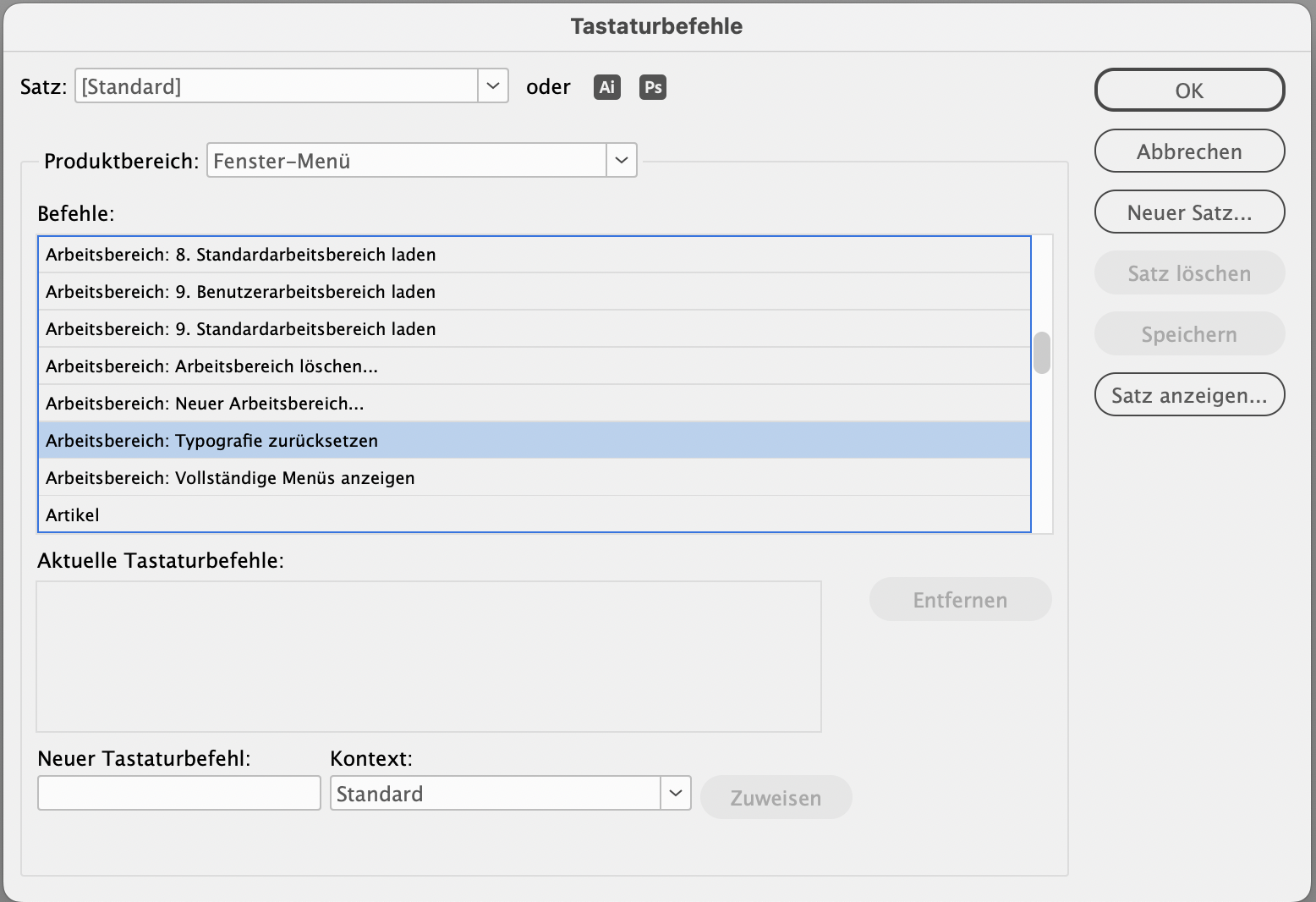Select the Artikel command in list
Image resolution: width=1316 pixels, height=902 pixels.
(73, 515)
